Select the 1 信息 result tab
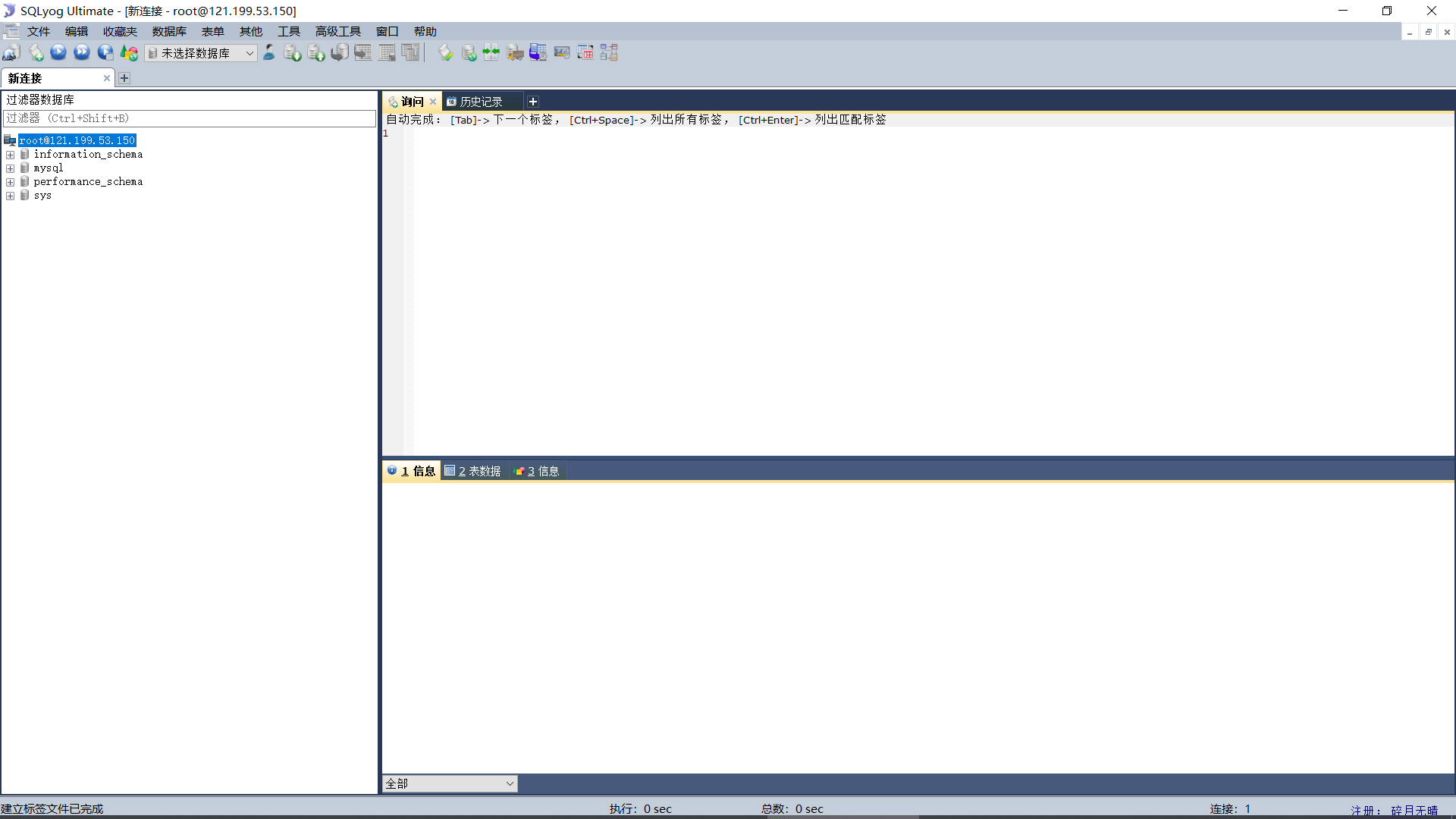 [x=412, y=471]
